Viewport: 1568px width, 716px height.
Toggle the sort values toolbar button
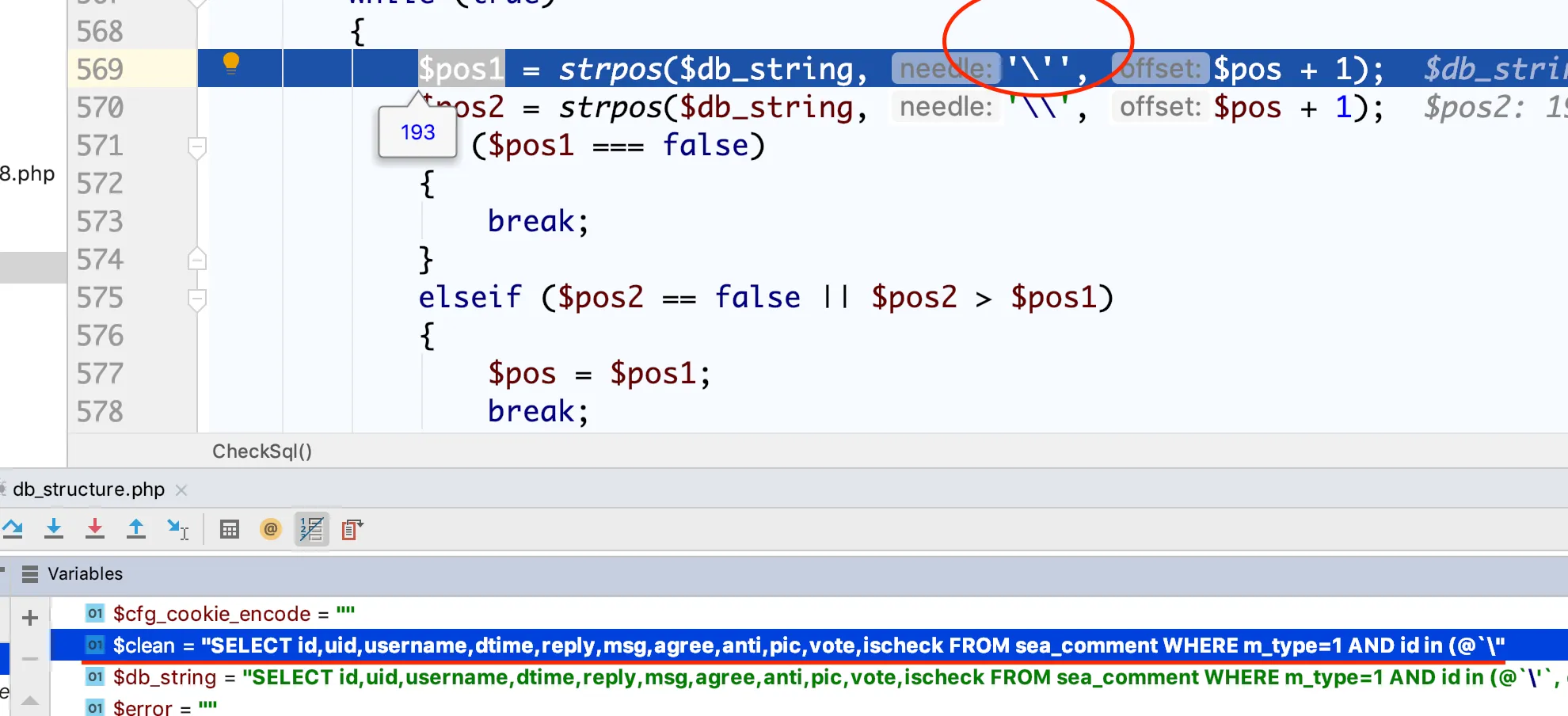coord(312,529)
